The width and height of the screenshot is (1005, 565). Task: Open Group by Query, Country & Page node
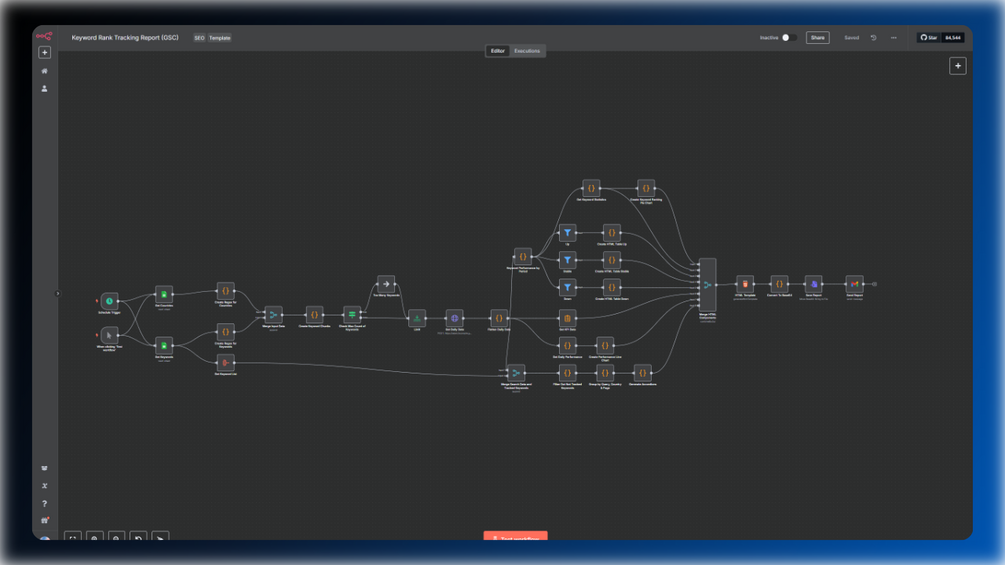pyautogui.click(x=605, y=373)
